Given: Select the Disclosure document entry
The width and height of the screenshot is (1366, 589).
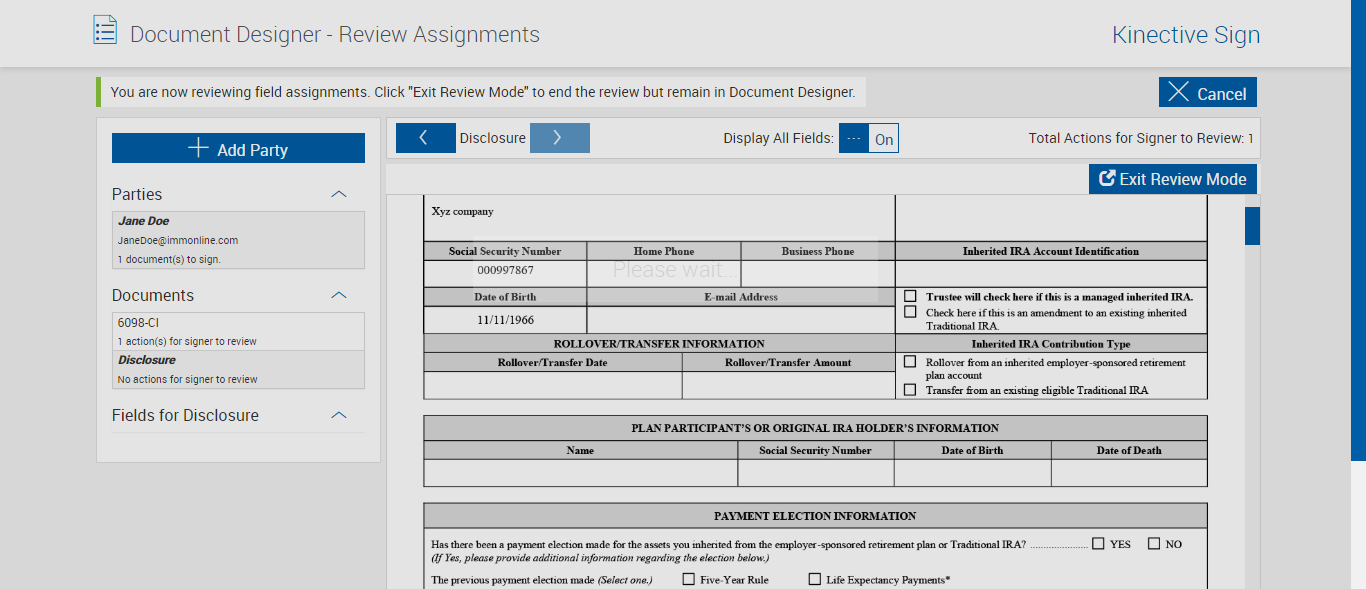Looking at the screenshot, I should [238, 370].
